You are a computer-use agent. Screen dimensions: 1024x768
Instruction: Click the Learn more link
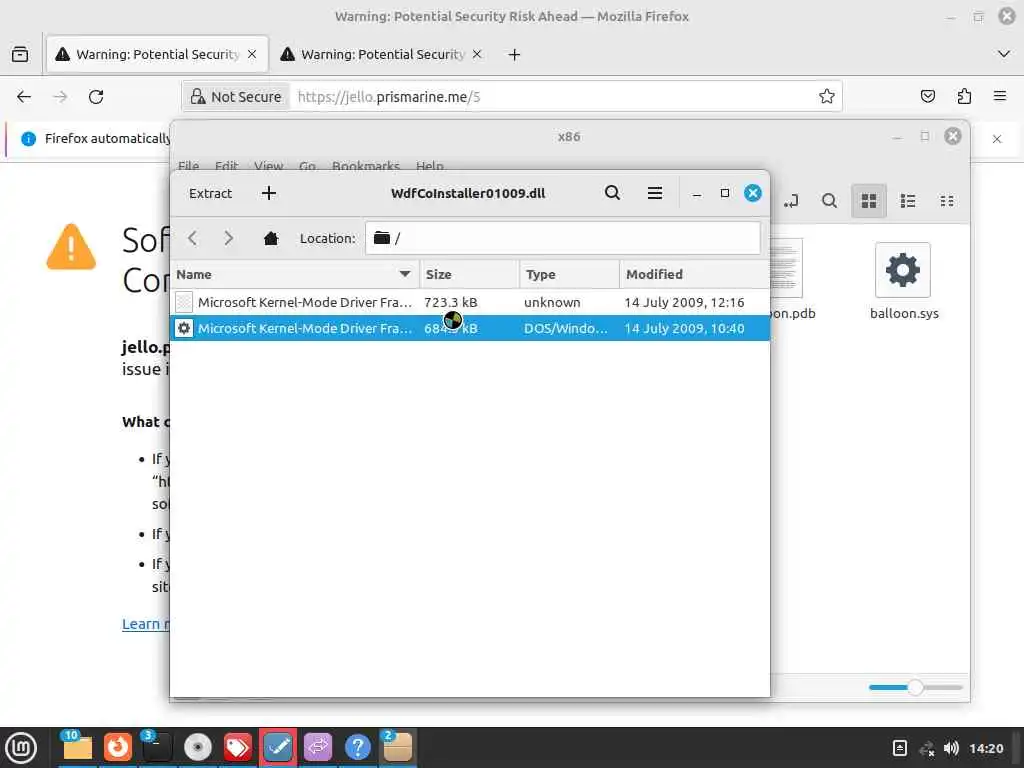145,624
